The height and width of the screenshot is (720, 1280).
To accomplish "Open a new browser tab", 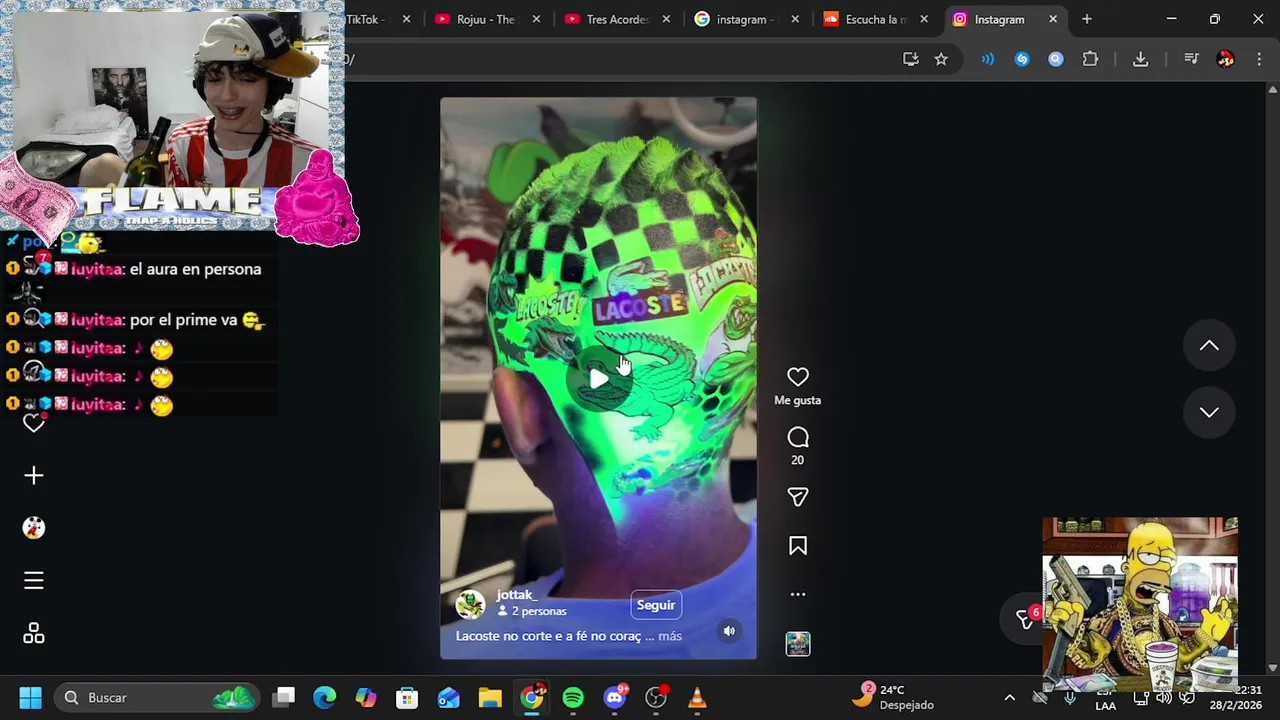I will (x=1087, y=19).
